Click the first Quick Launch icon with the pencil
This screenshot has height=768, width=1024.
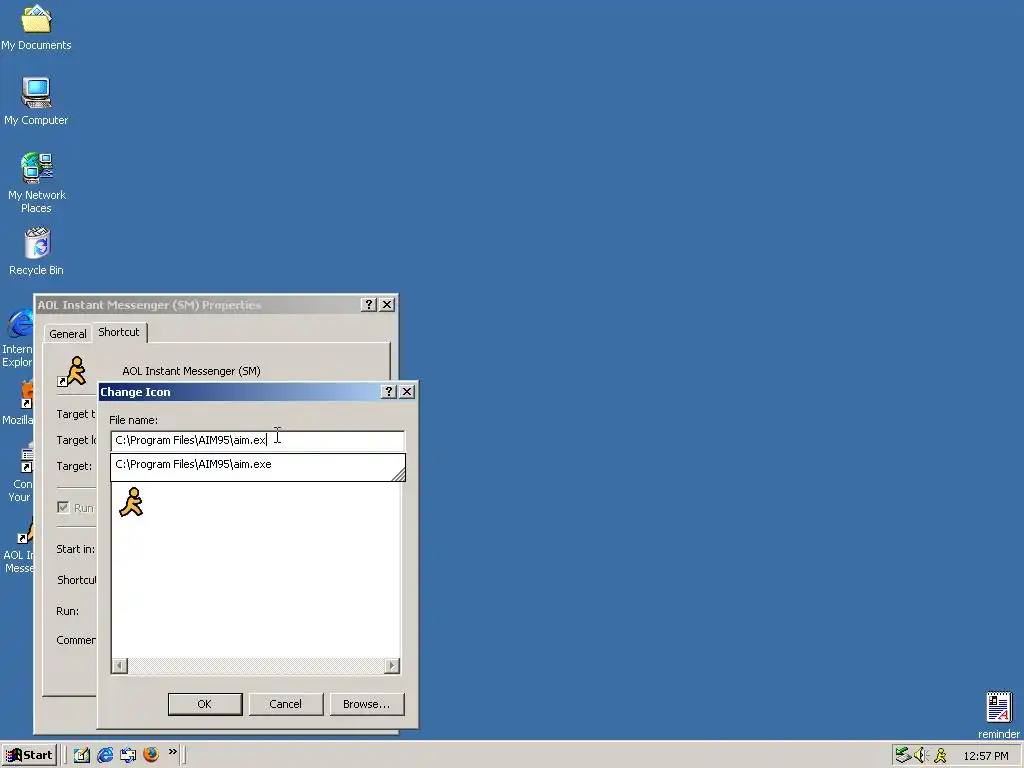(82, 755)
